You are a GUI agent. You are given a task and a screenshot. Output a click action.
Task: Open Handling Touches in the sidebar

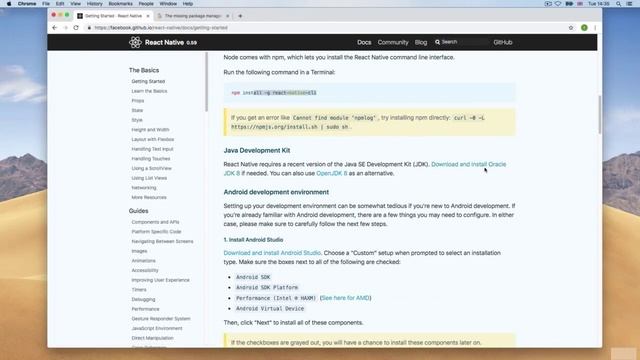pos(151,158)
